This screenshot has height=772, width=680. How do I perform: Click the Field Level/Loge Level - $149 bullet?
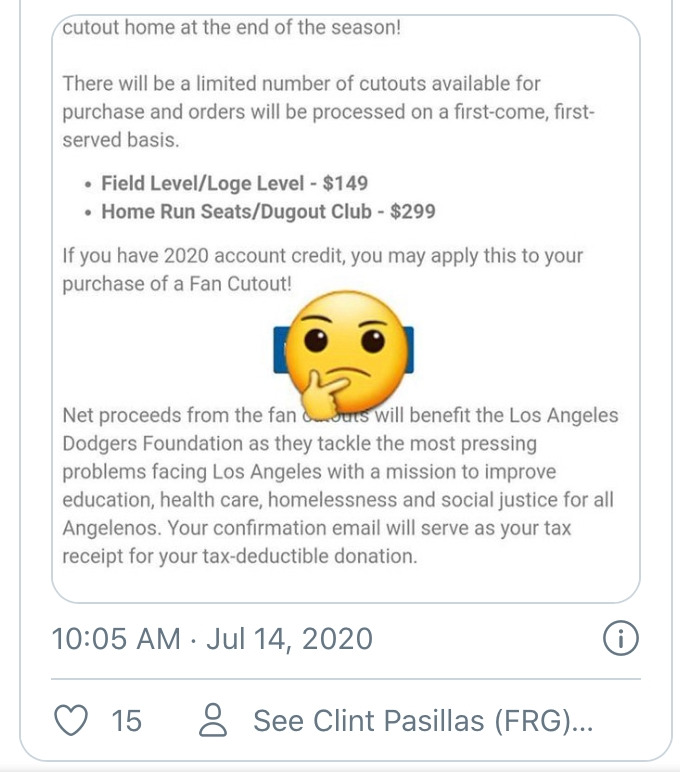[x=234, y=184]
